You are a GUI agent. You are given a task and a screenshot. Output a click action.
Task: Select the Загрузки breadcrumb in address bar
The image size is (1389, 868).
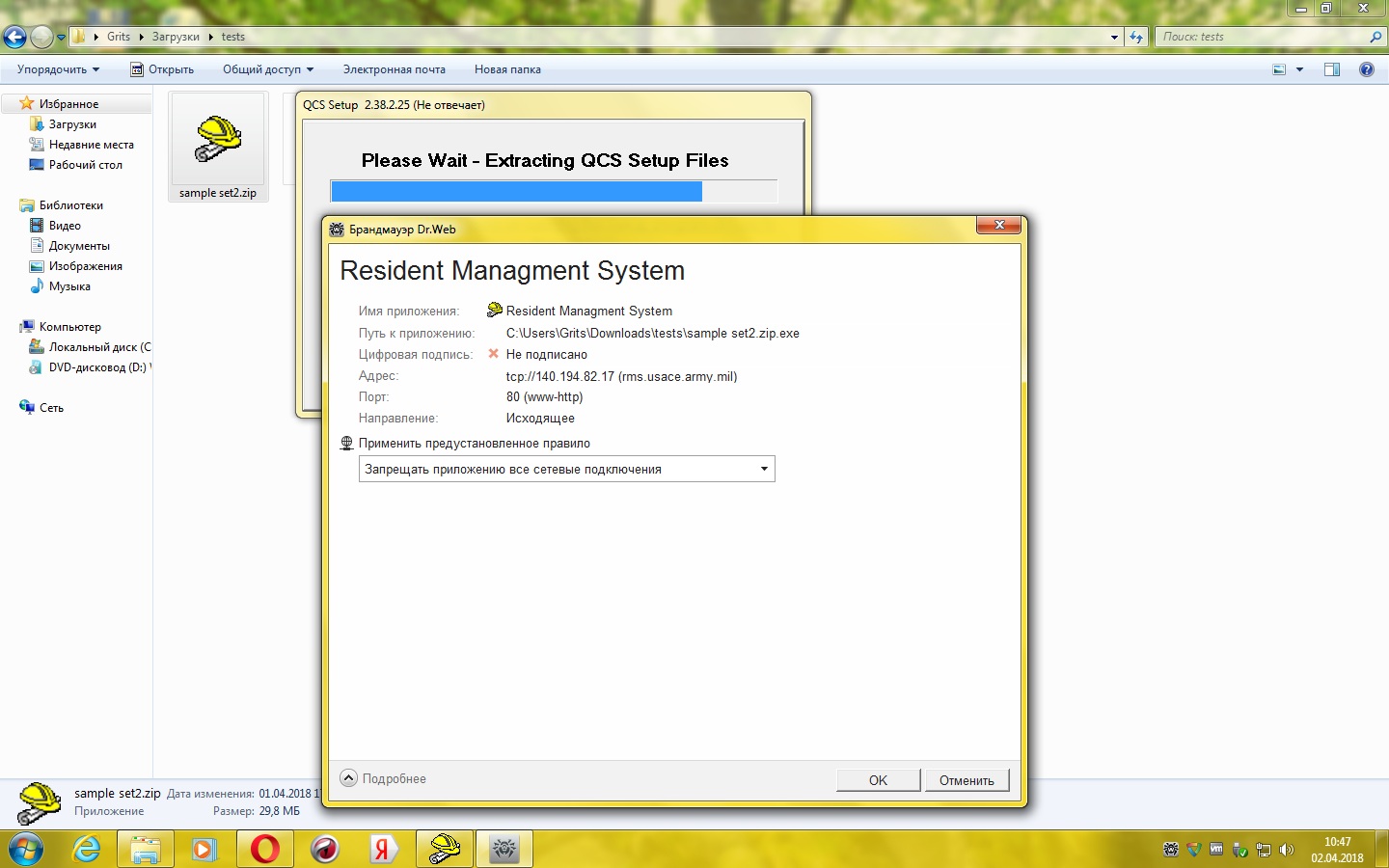(176, 37)
